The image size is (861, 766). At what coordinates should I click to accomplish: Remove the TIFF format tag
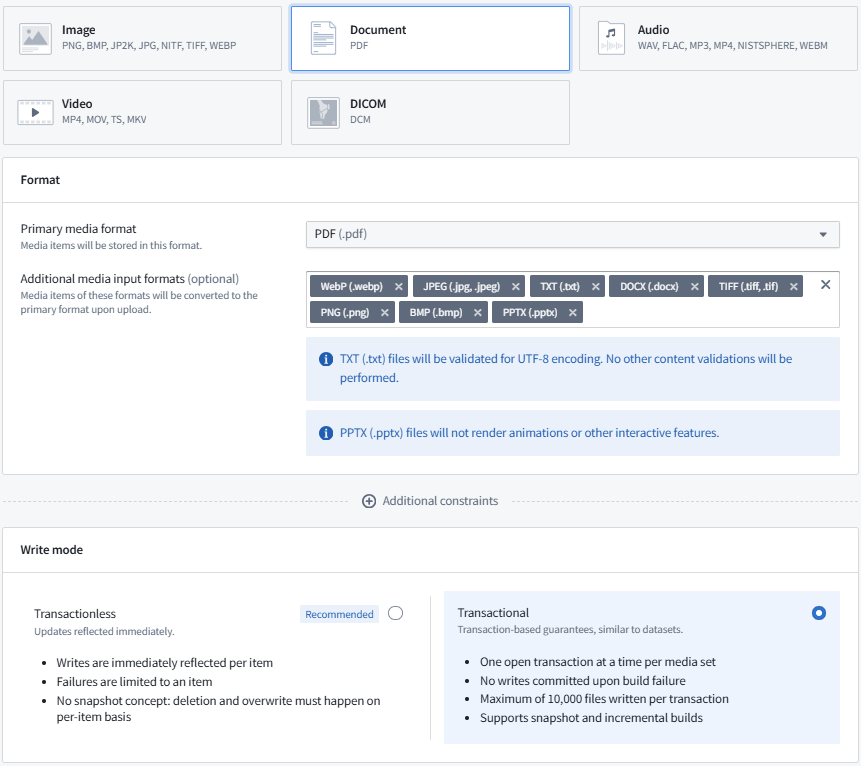click(x=794, y=287)
